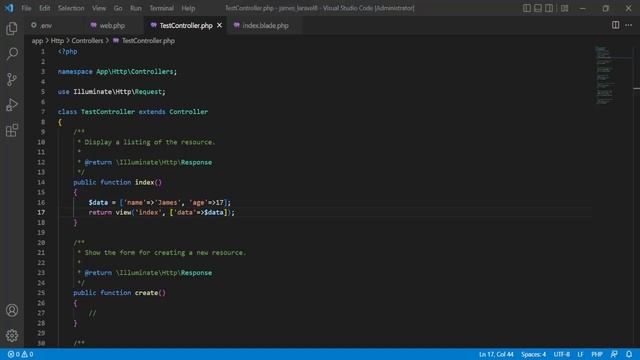Image resolution: width=640 pixels, height=360 pixels.
Task: Open the Help menu
Action: pyautogui.click(x=188, y=8)
